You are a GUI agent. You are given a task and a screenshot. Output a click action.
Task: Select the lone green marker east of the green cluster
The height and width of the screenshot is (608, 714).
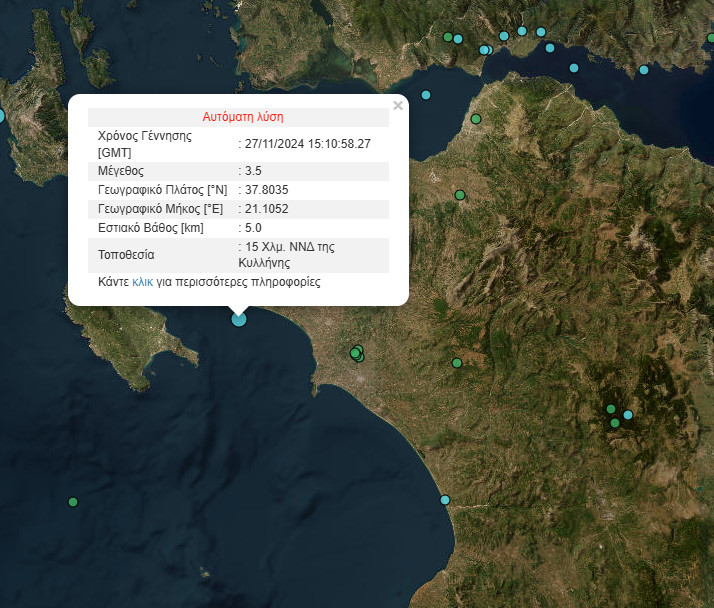[x=457, y=363]
